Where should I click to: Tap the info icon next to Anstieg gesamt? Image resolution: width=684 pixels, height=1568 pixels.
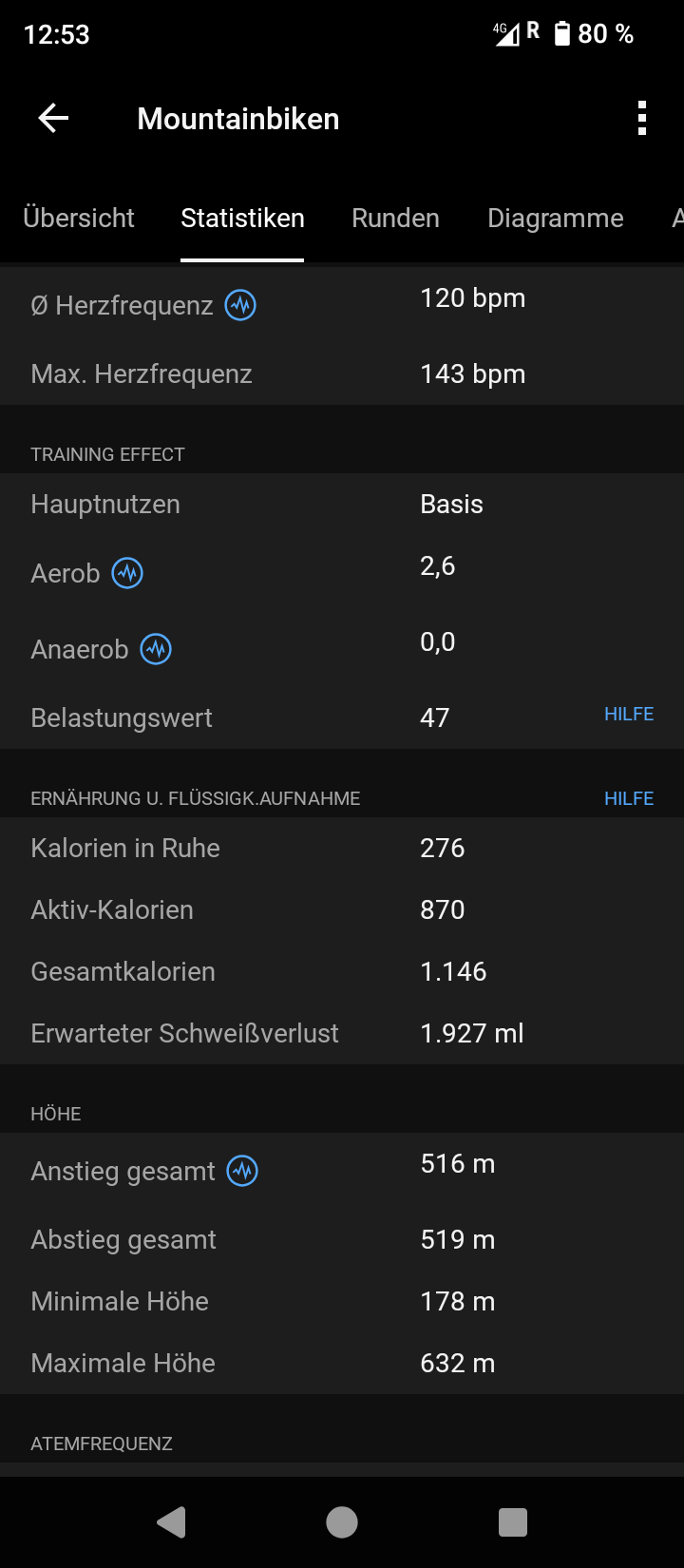tap(243, 1172)
